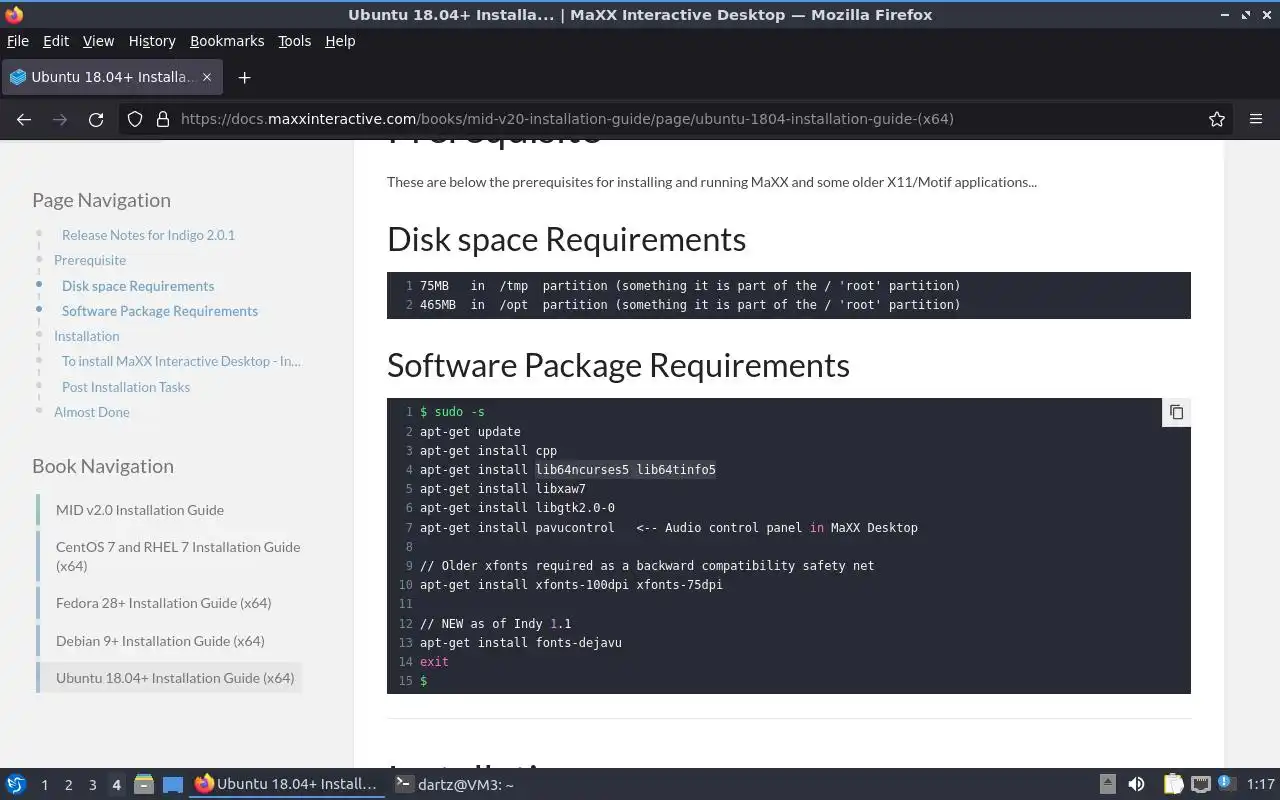Click the taskbar clock showing 1:17
The width and height of the screenshot is (1280, 800).
[x=1261, y=785]
